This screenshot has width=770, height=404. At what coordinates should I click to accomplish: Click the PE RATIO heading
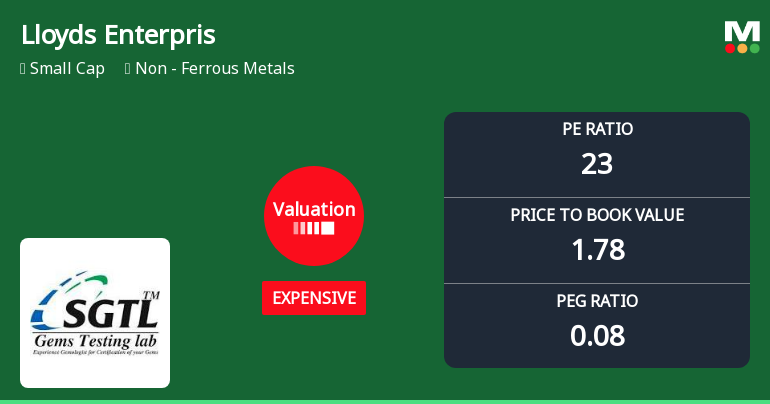point(597,129)
